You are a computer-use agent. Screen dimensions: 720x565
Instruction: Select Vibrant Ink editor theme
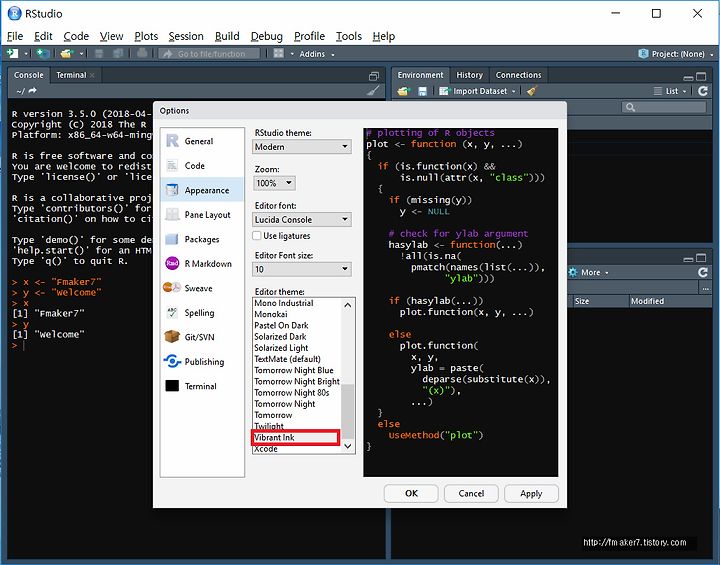[296, 437]
